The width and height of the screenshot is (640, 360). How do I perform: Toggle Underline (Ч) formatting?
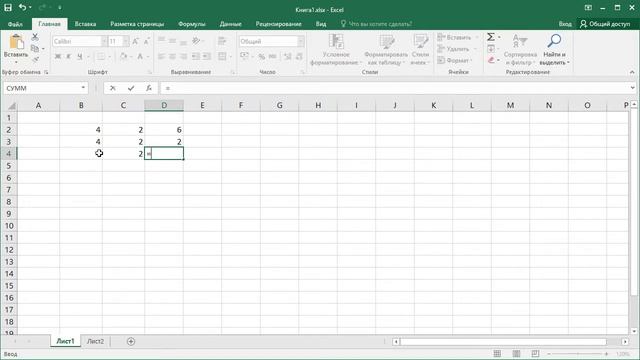click(x=80, y=56)
